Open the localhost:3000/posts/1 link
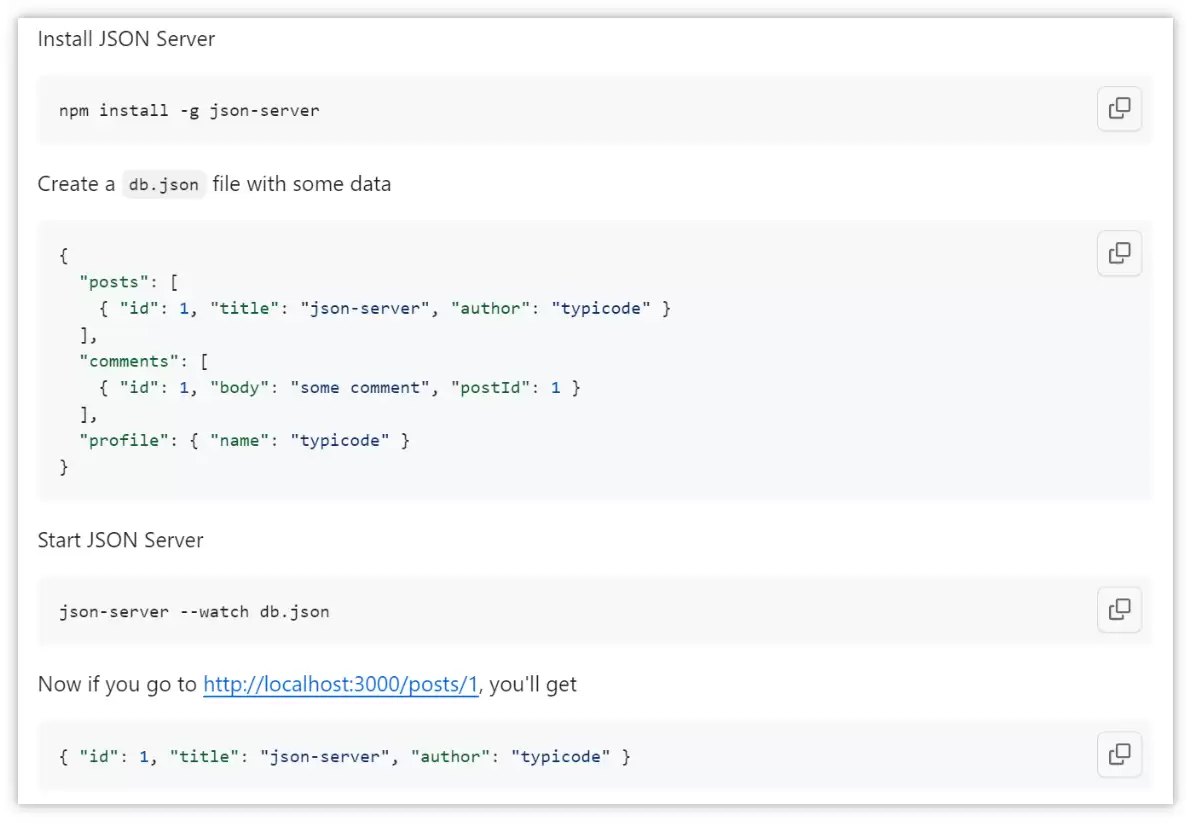 341,684
